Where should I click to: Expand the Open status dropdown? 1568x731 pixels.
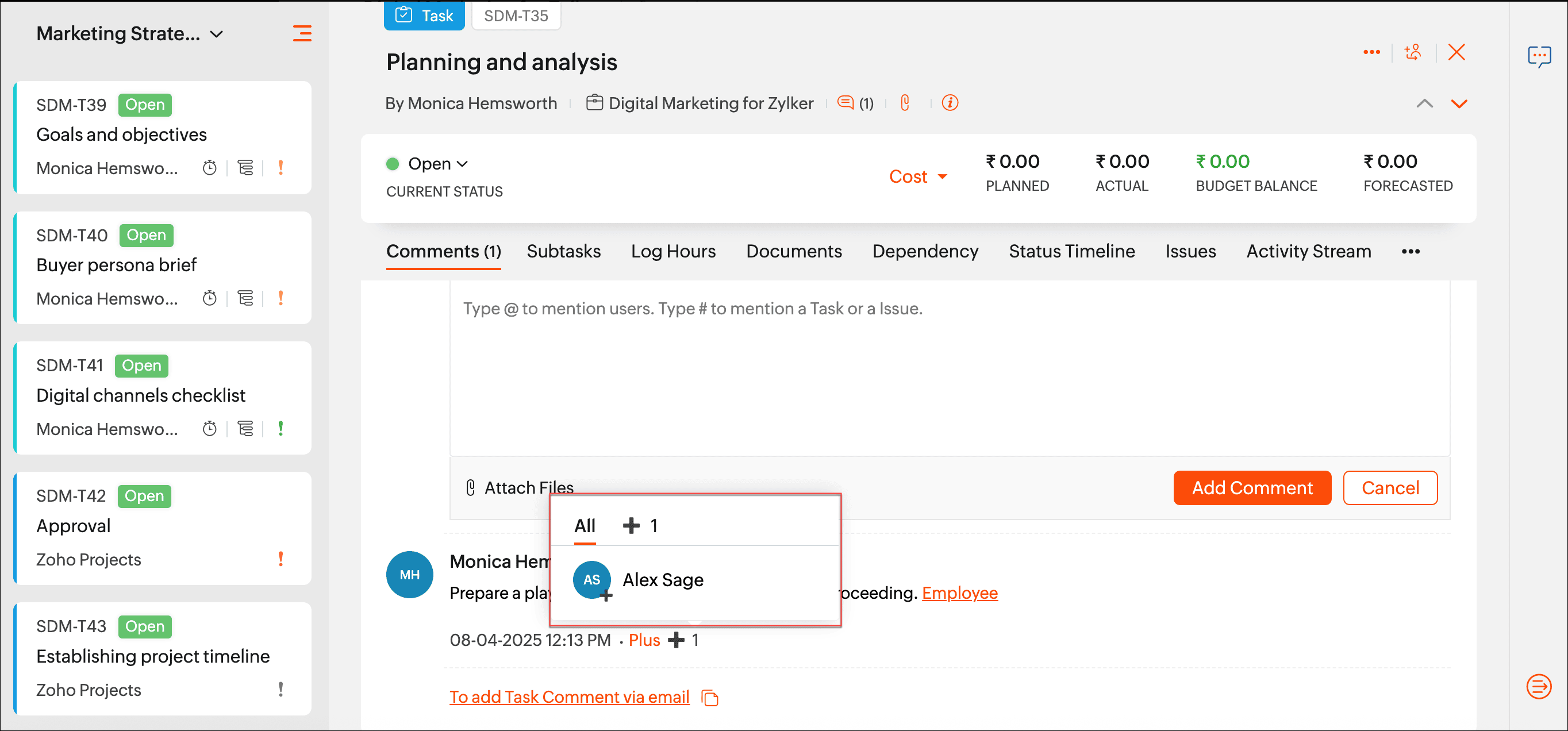pos(437,164)
